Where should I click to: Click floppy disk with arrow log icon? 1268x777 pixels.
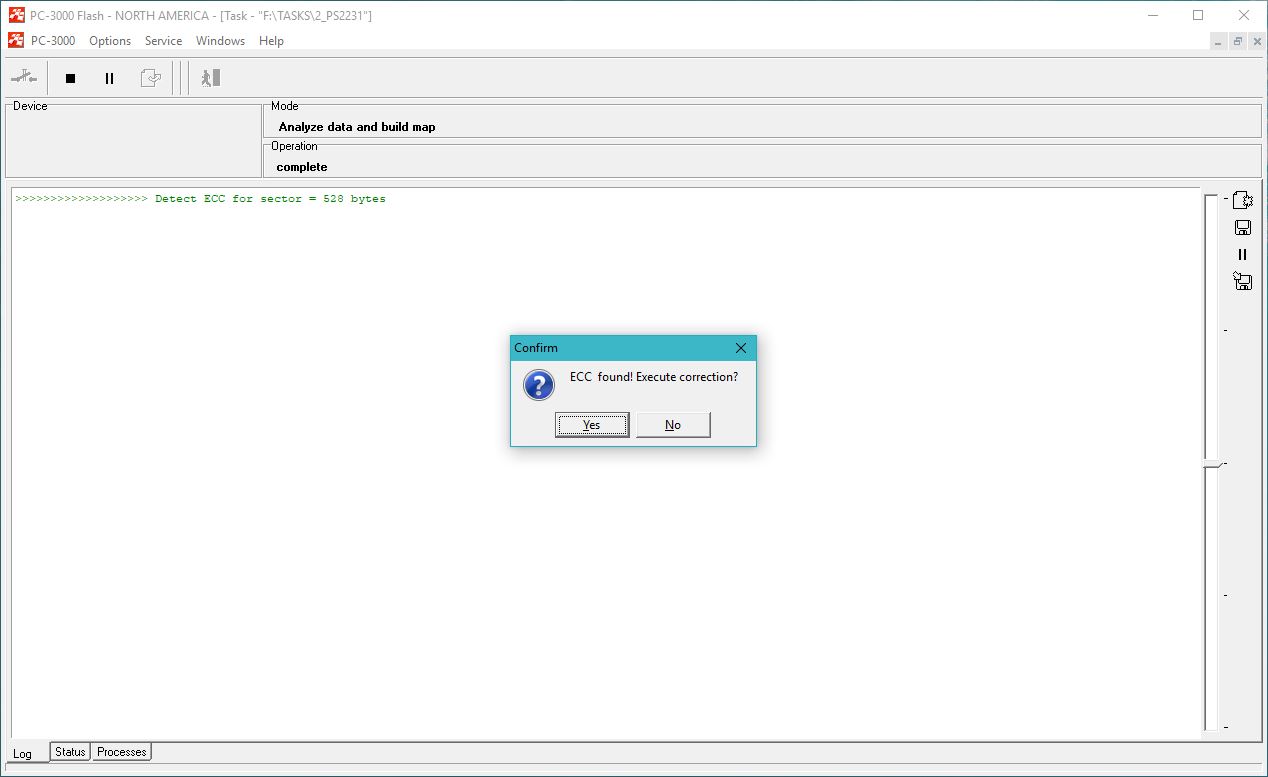tap(1243, 281)
